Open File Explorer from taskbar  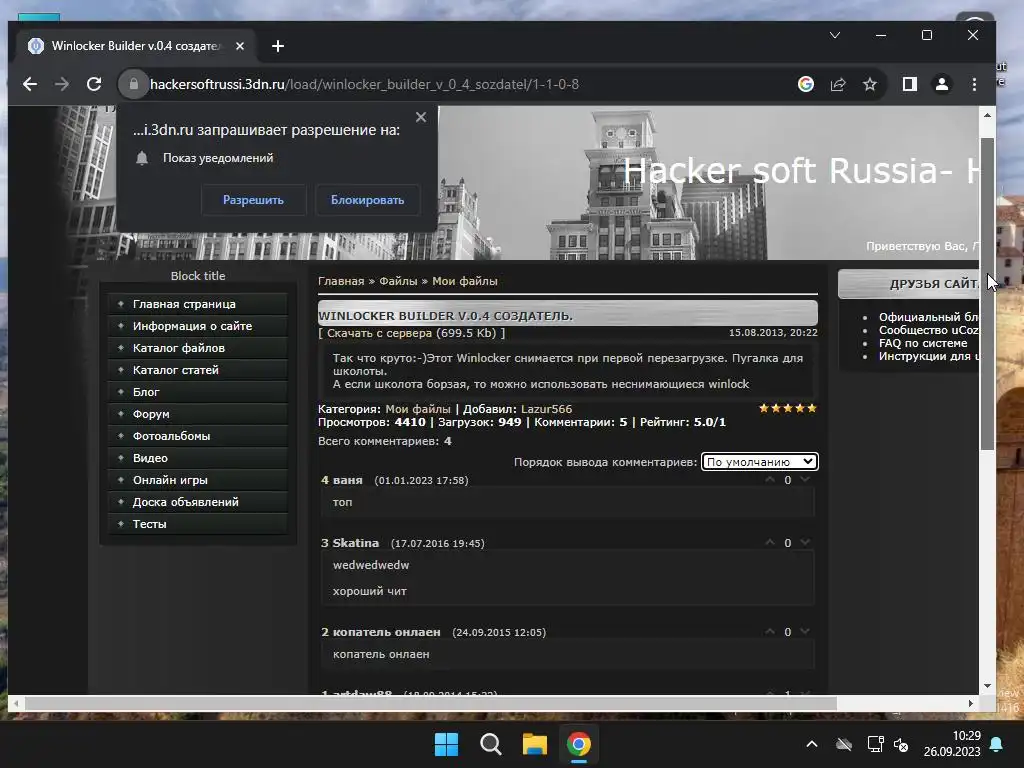coord(535,744)
